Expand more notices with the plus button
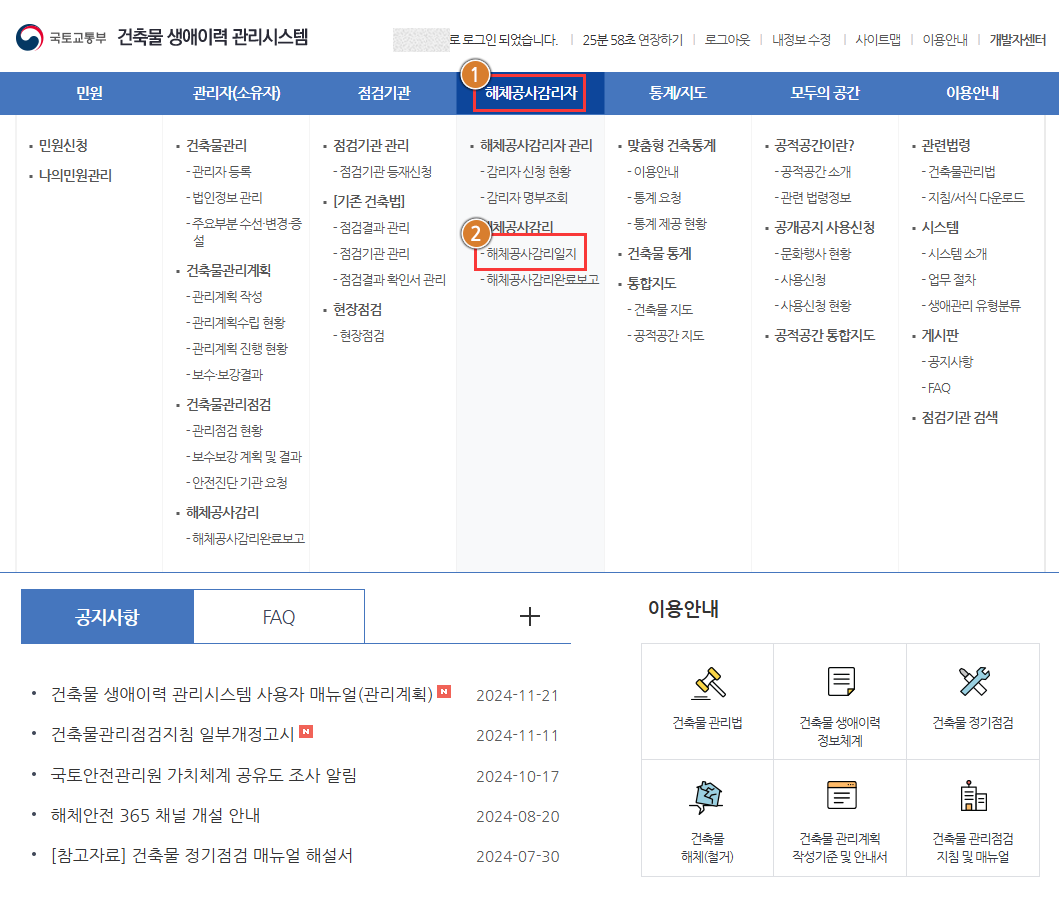The height and width of the screenshot is (910, 1059). (x=530, y=615)
